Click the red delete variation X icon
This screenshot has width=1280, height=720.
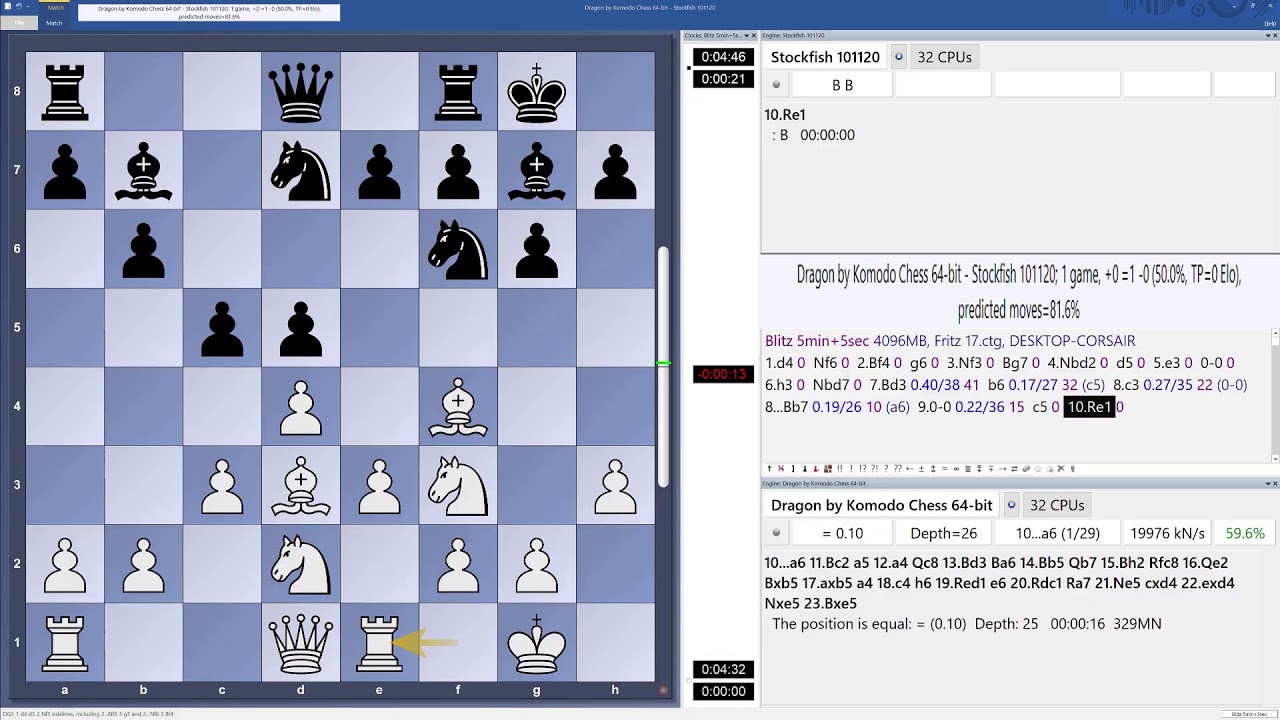781,468
